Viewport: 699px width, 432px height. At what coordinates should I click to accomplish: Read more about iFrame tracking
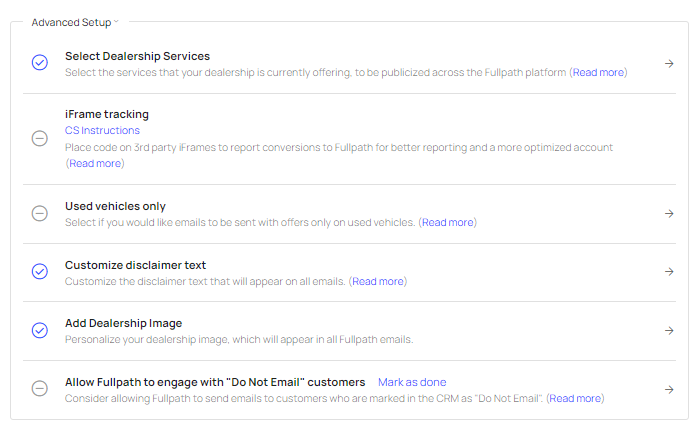tap(94, 163)
